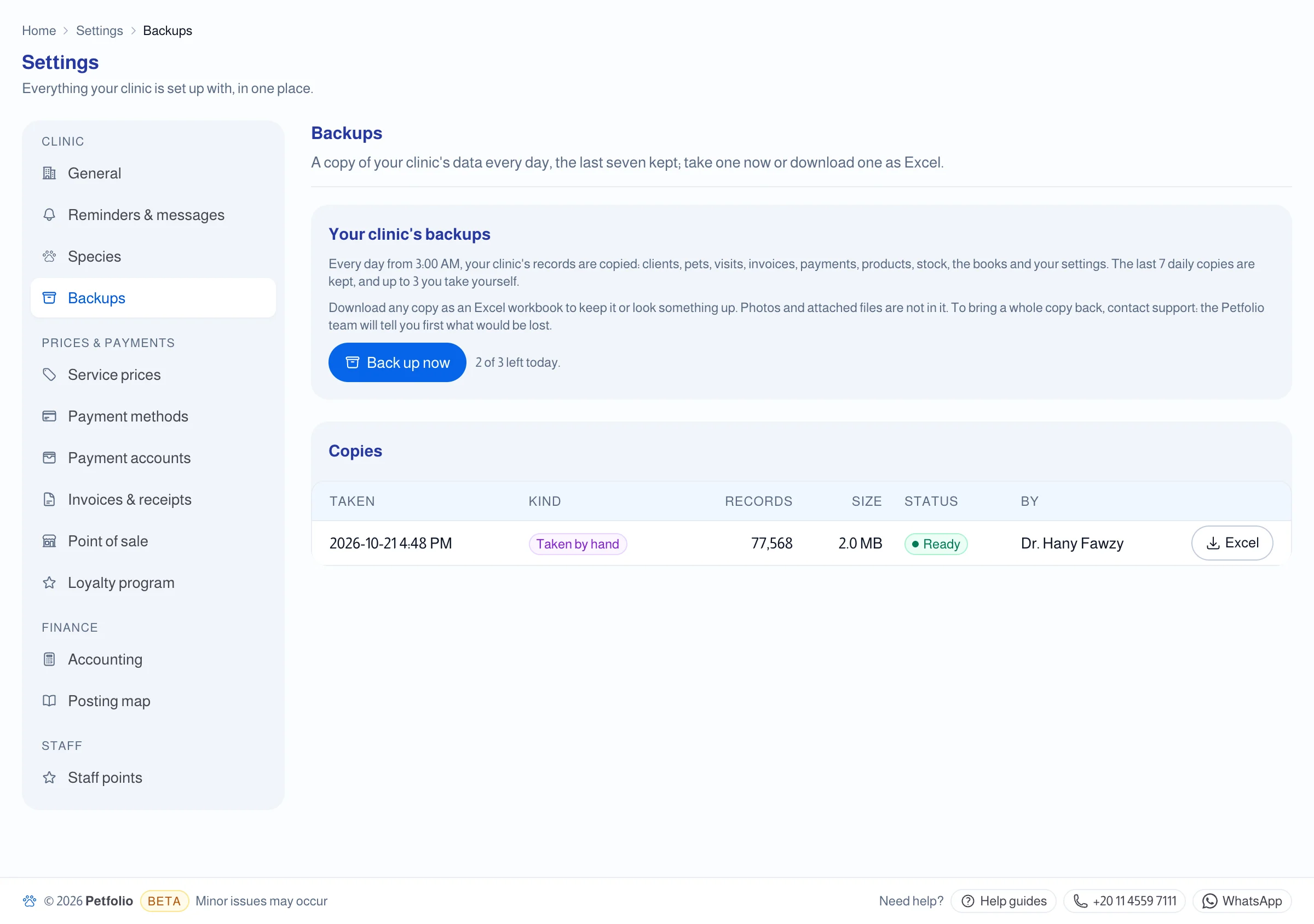Open Loyalty program settings
The image size is (1314, 924).
[x=153, y=582]
